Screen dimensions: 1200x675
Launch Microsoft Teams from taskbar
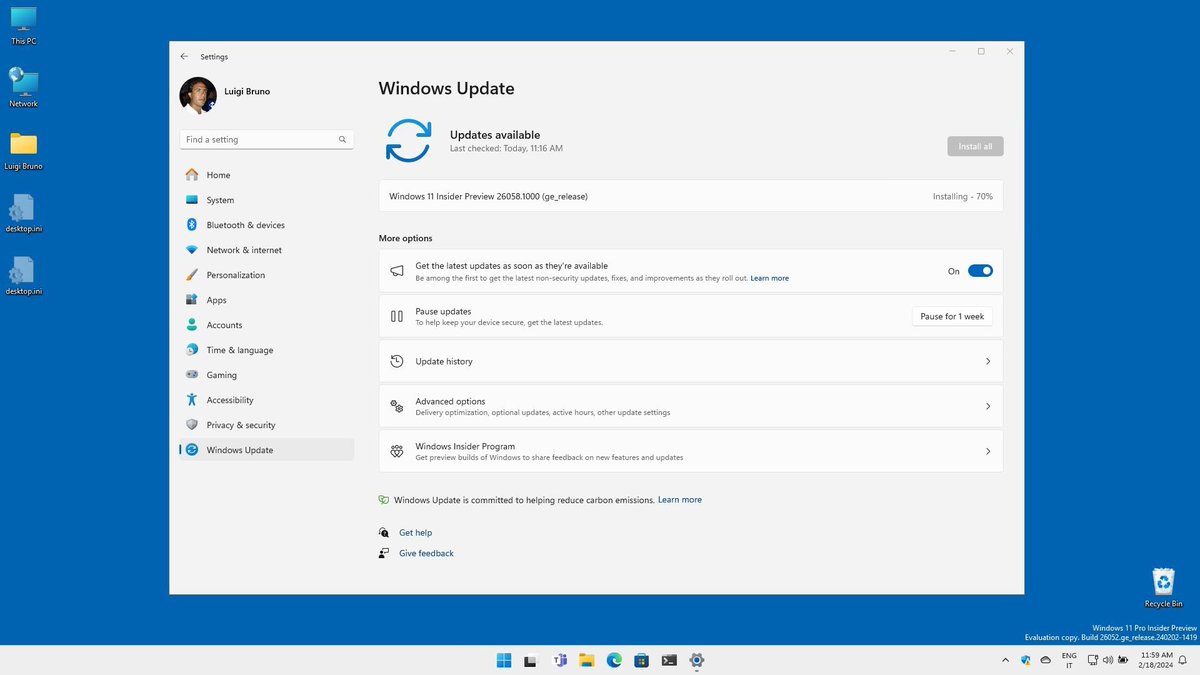pyautogui.click(x=559, y=660)
